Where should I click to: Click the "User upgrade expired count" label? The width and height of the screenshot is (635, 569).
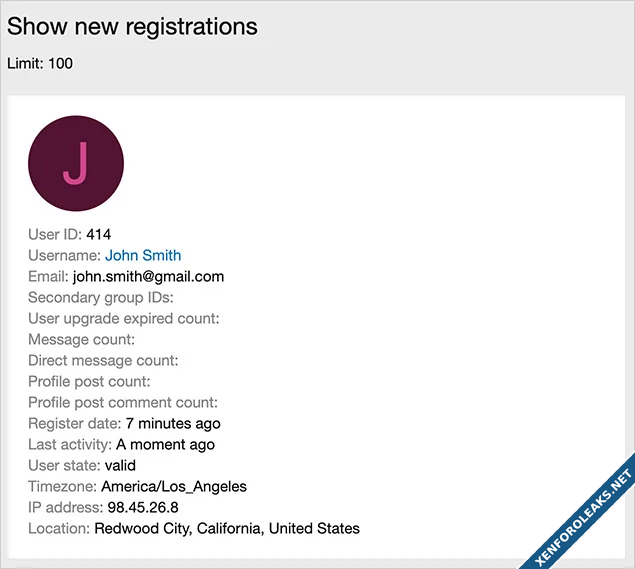(124, 319)
